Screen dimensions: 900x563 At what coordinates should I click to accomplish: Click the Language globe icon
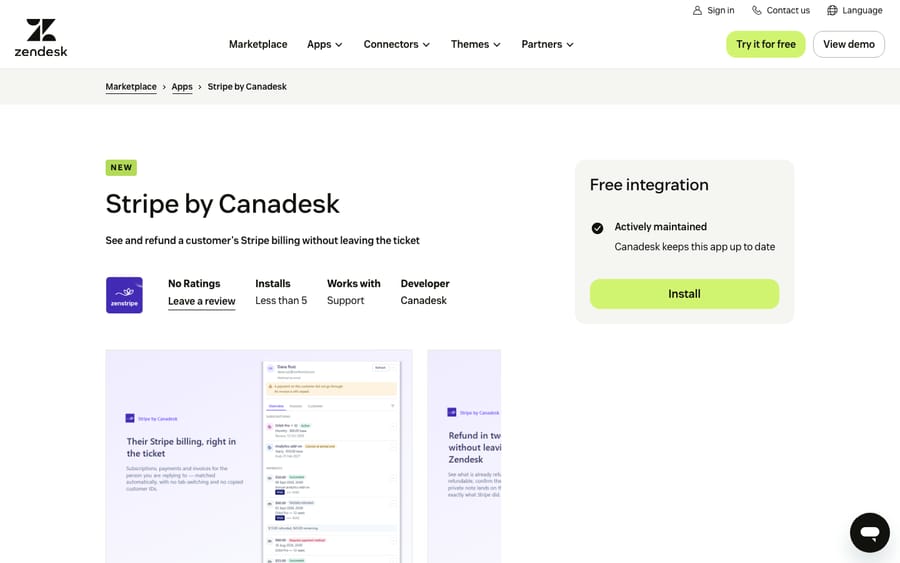click(x=832, y=10)
